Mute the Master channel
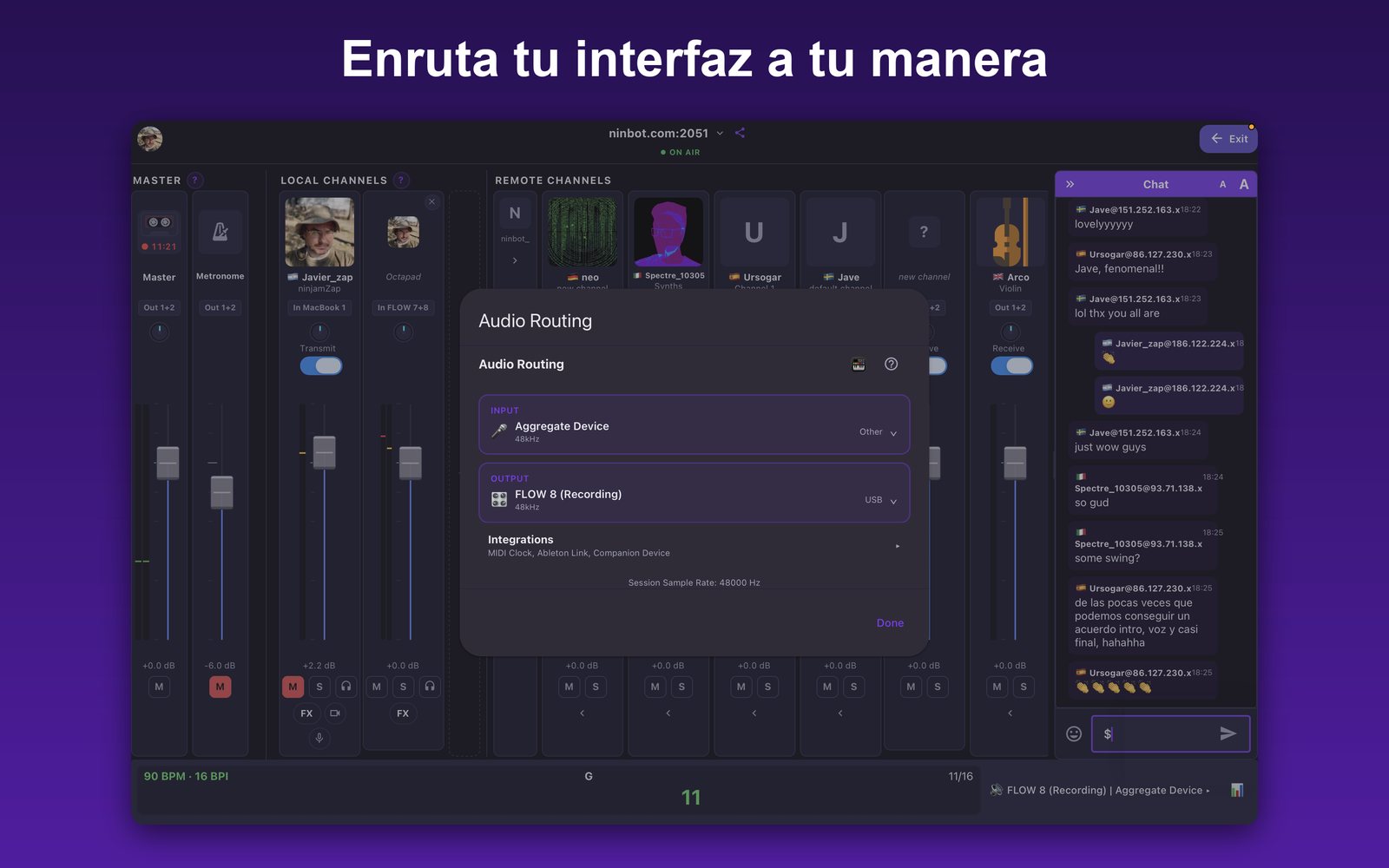 pyautogui.click(x=159, y=687)
